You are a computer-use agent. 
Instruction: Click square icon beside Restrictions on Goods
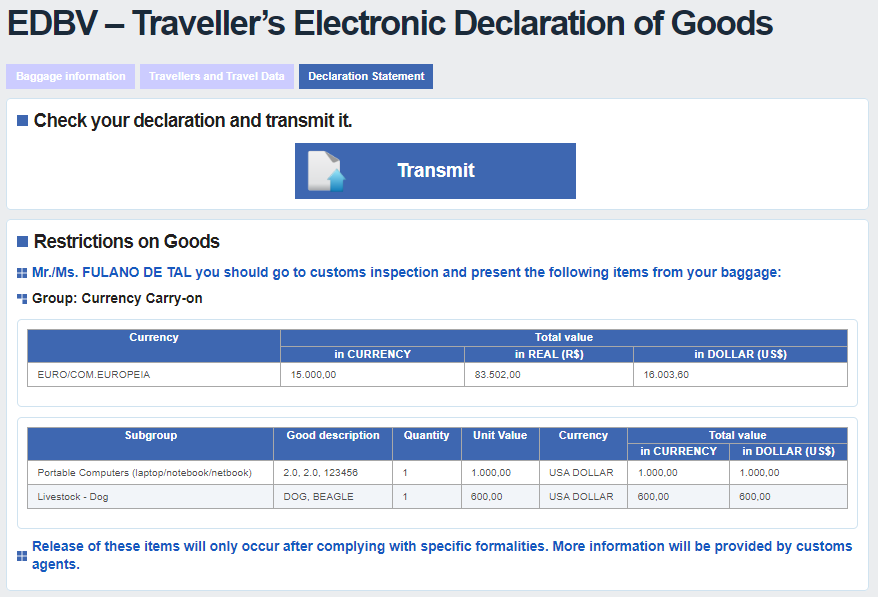22,242
